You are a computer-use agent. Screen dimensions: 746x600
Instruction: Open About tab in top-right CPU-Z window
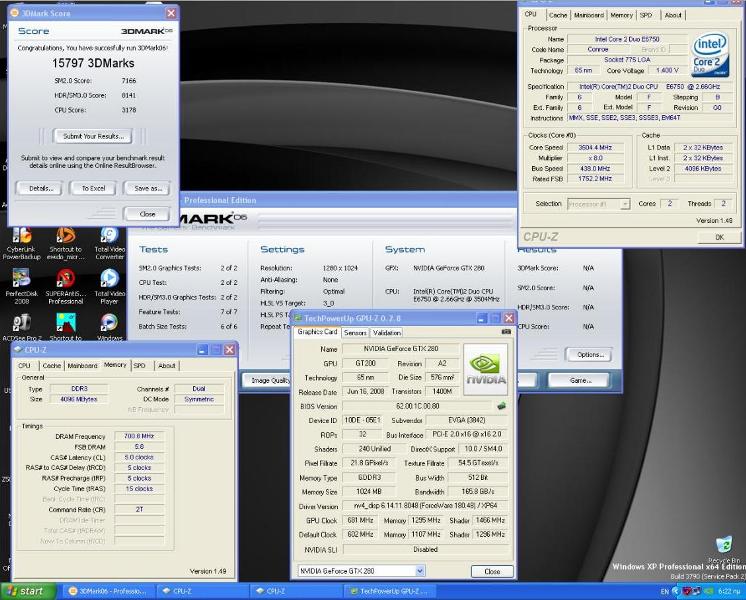673,15
